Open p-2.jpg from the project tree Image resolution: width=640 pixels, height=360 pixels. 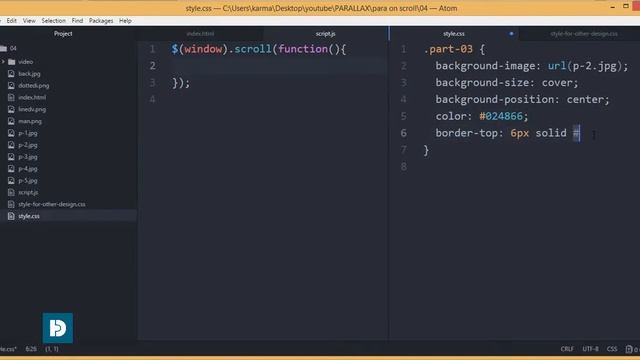[28, 144]
